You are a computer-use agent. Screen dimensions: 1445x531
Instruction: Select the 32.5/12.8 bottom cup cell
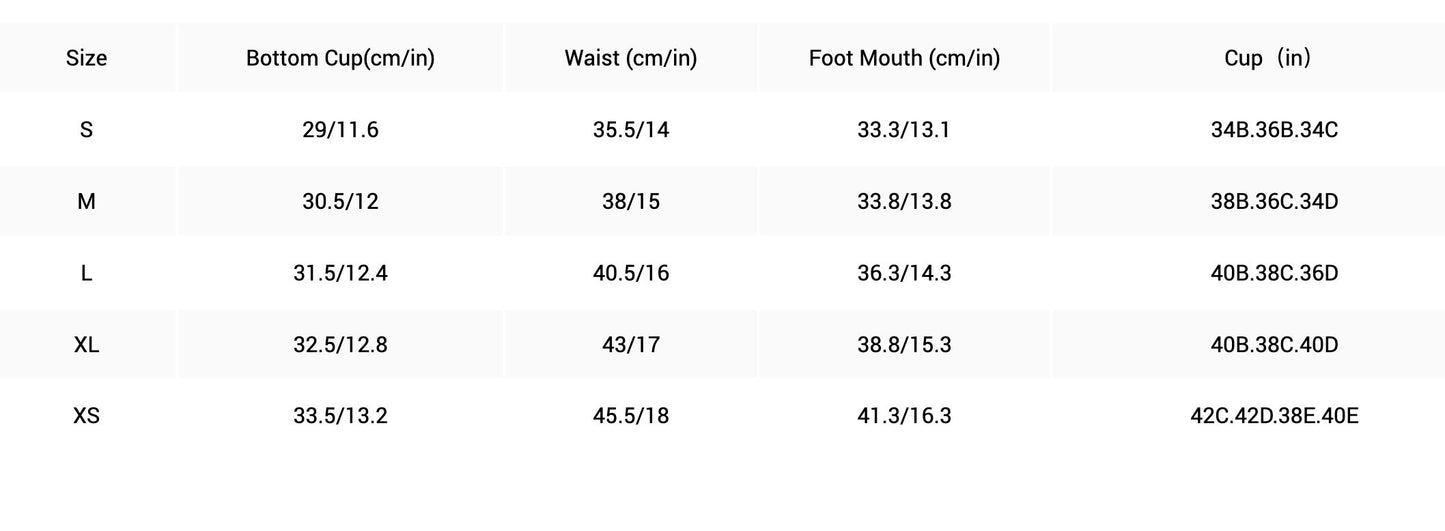(340, 345)
